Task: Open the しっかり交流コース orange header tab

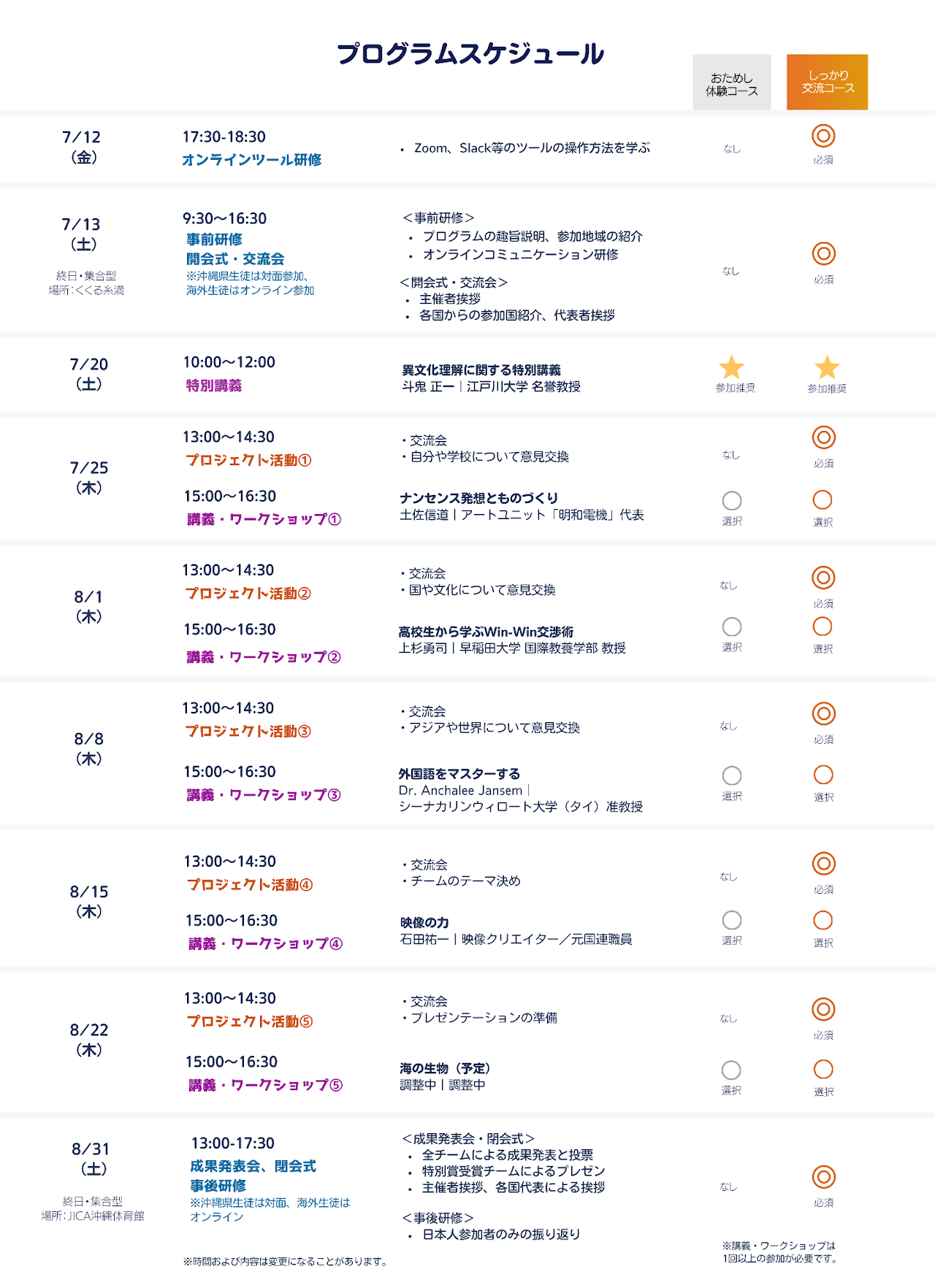Action: (x=827, y=83)
